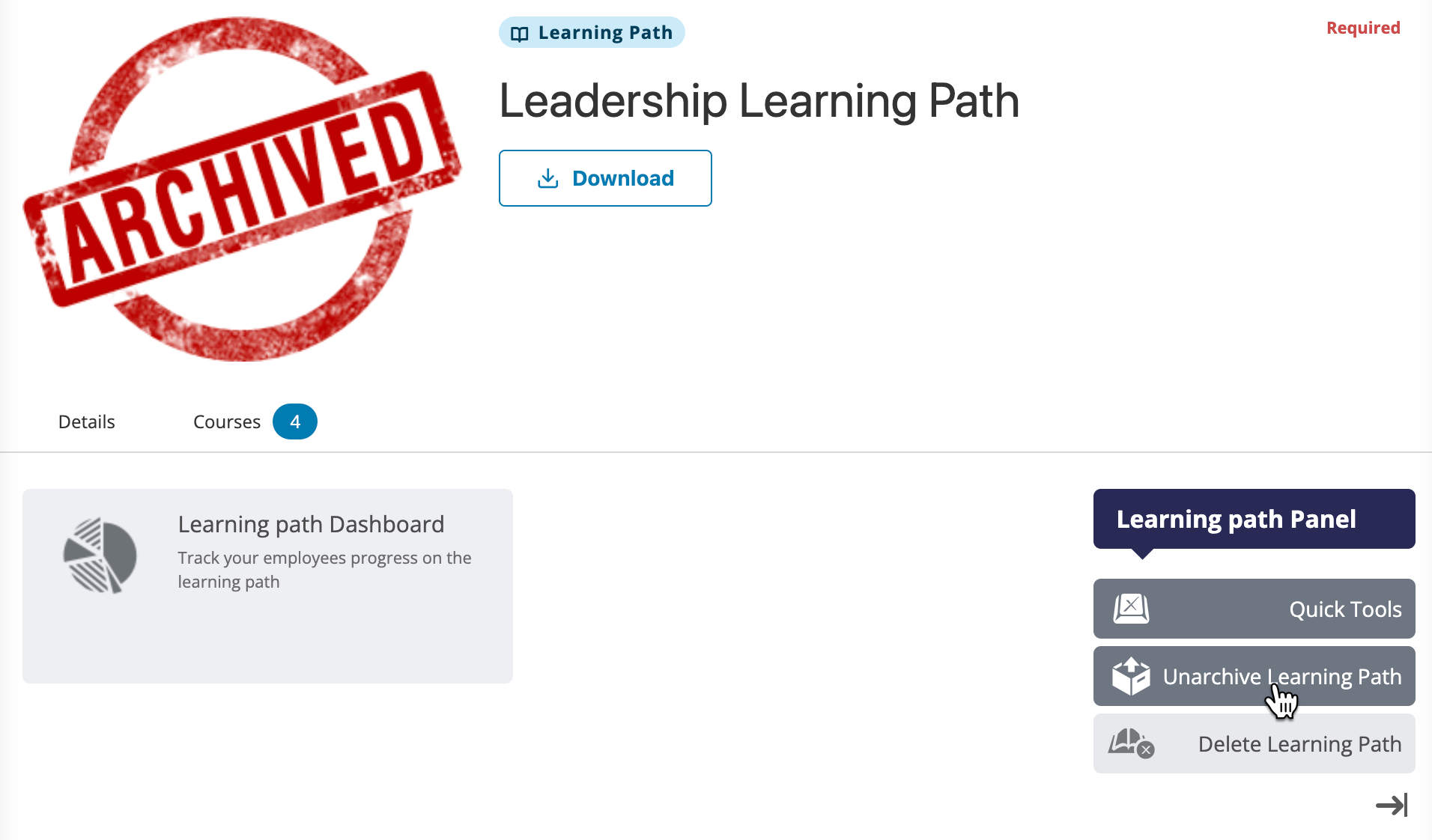Click the Leadership Learning Path title
Image resolution: width=1432 pixels, height=840 pixels.
759,102
